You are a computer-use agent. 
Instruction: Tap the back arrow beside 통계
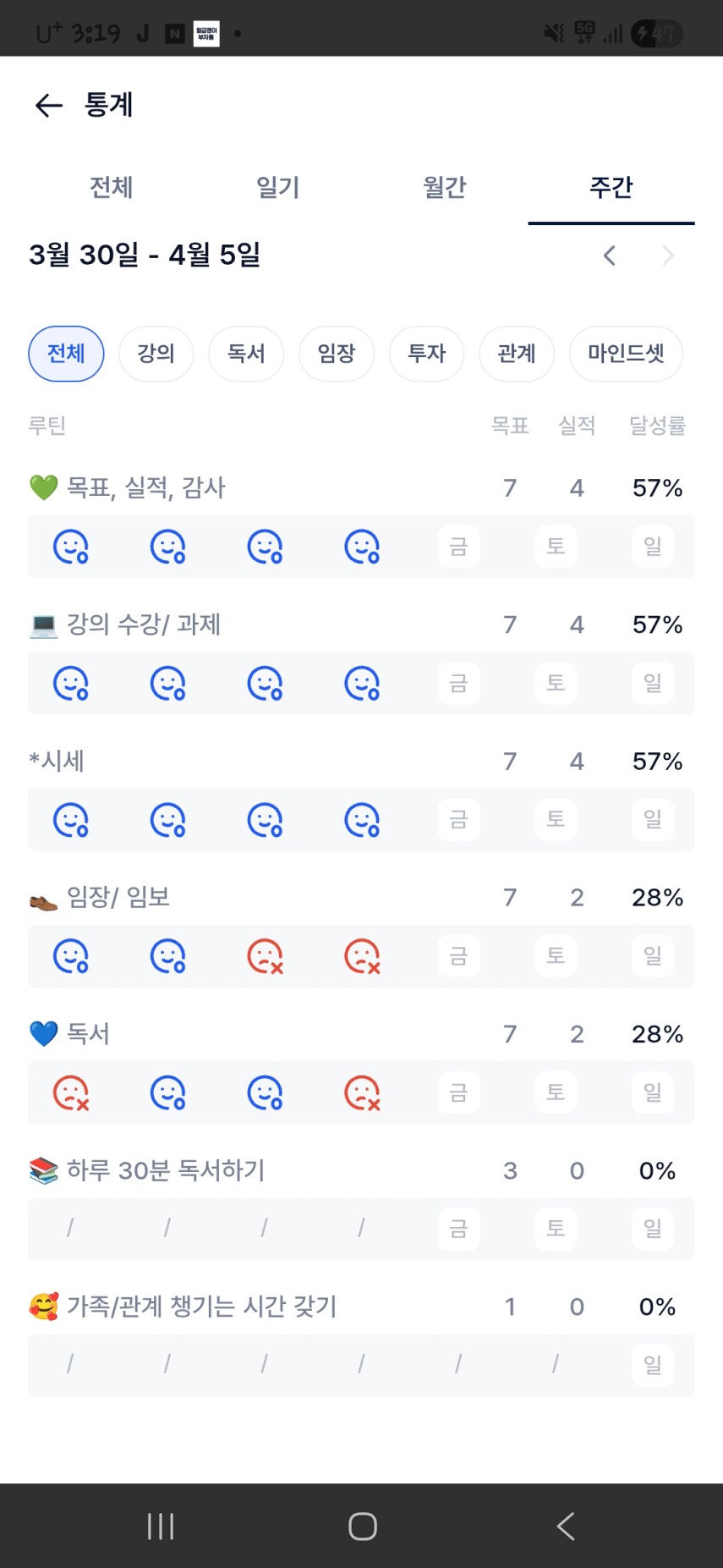(x=49, y=105)
